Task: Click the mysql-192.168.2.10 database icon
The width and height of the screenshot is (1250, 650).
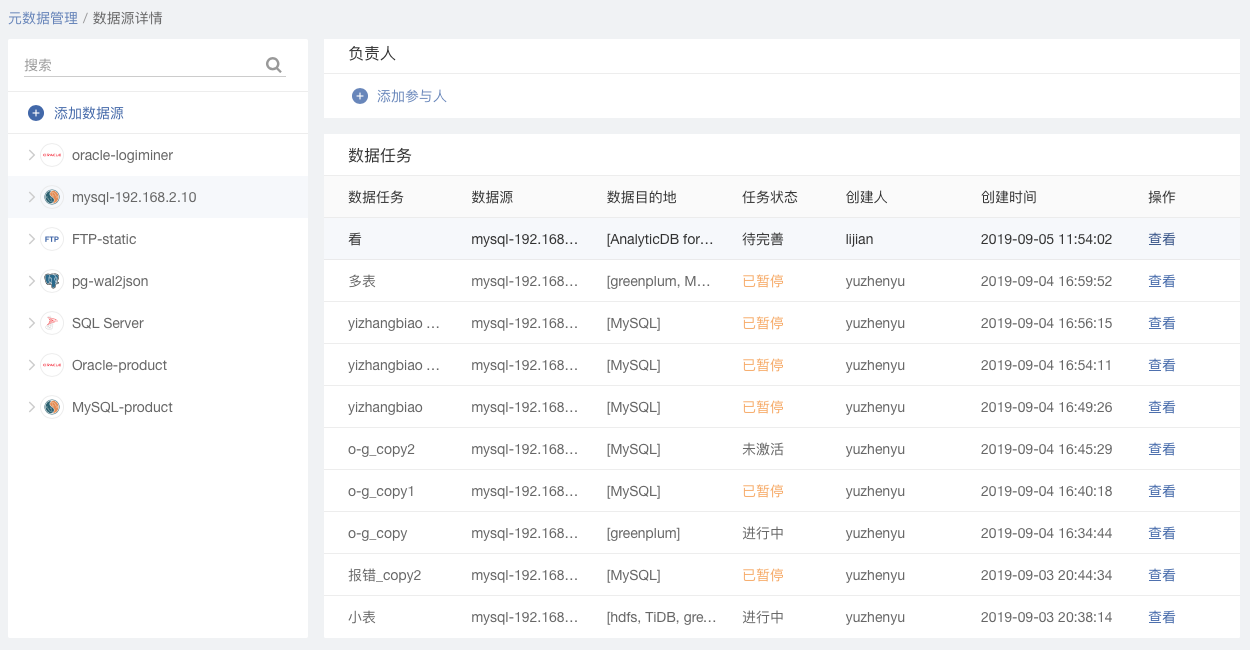Action: (x=52, y=197)
